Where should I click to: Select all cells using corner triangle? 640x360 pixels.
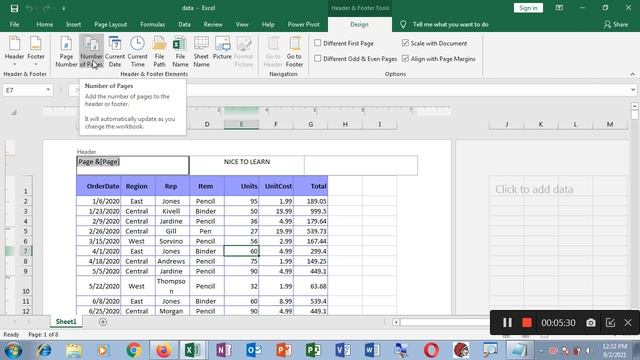tap(13, 112)
